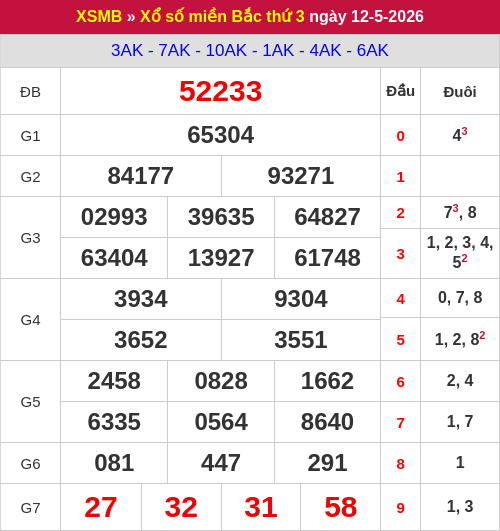
Task: Click the G6 row label
Action: point(30,464)
